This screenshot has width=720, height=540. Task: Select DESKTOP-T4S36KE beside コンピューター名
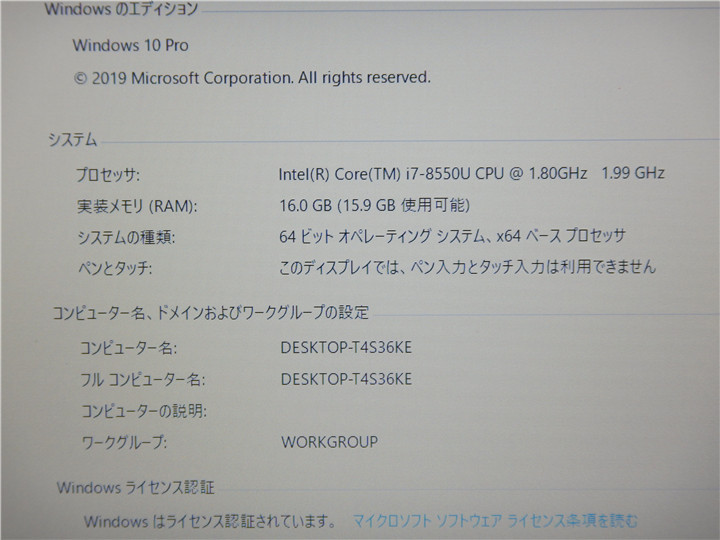346,348
